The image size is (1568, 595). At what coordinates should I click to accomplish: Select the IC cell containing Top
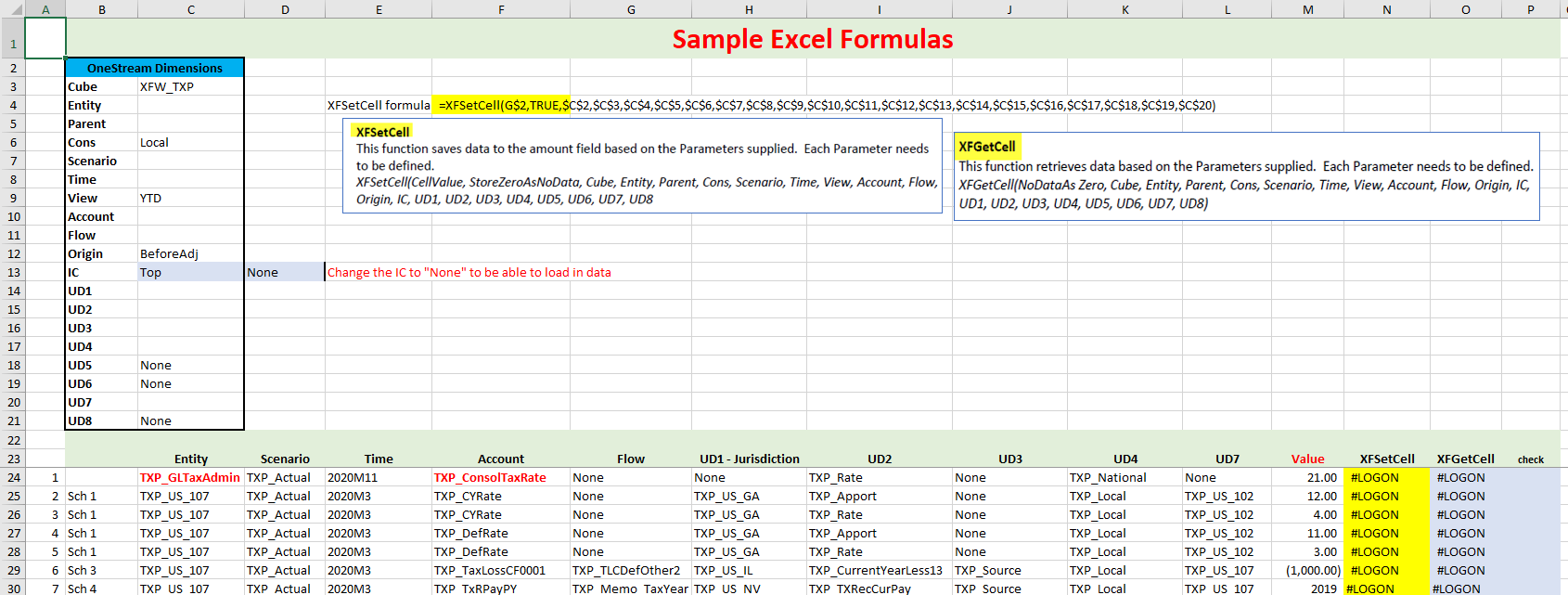190,272
